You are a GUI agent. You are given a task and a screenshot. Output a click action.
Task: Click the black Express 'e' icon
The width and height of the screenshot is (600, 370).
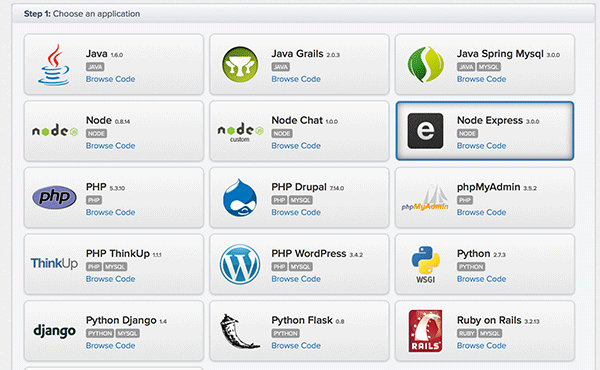pyautogui.click(x=426, y=131)
